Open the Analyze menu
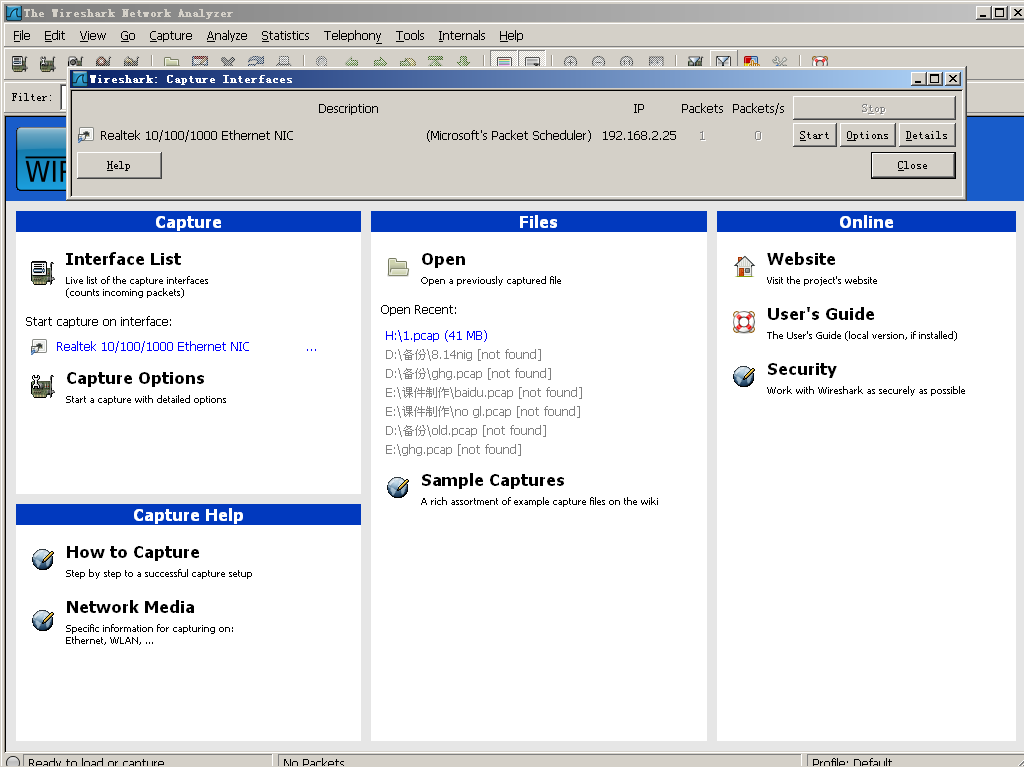The height and width of the screenshot is (768, 1024). tap(227, 36)
